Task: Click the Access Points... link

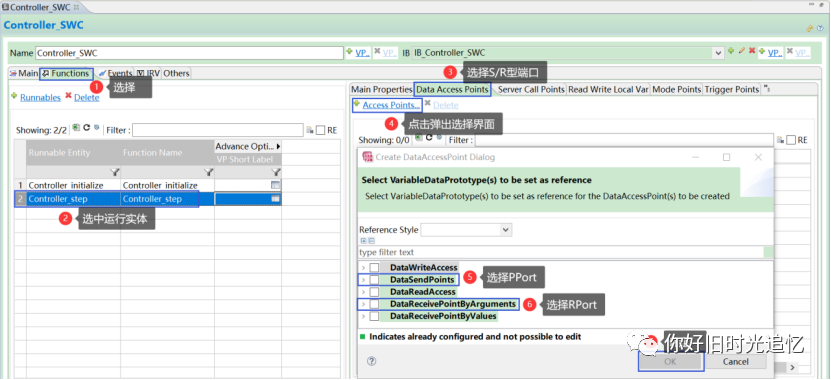Action: (x=391, y=105)
